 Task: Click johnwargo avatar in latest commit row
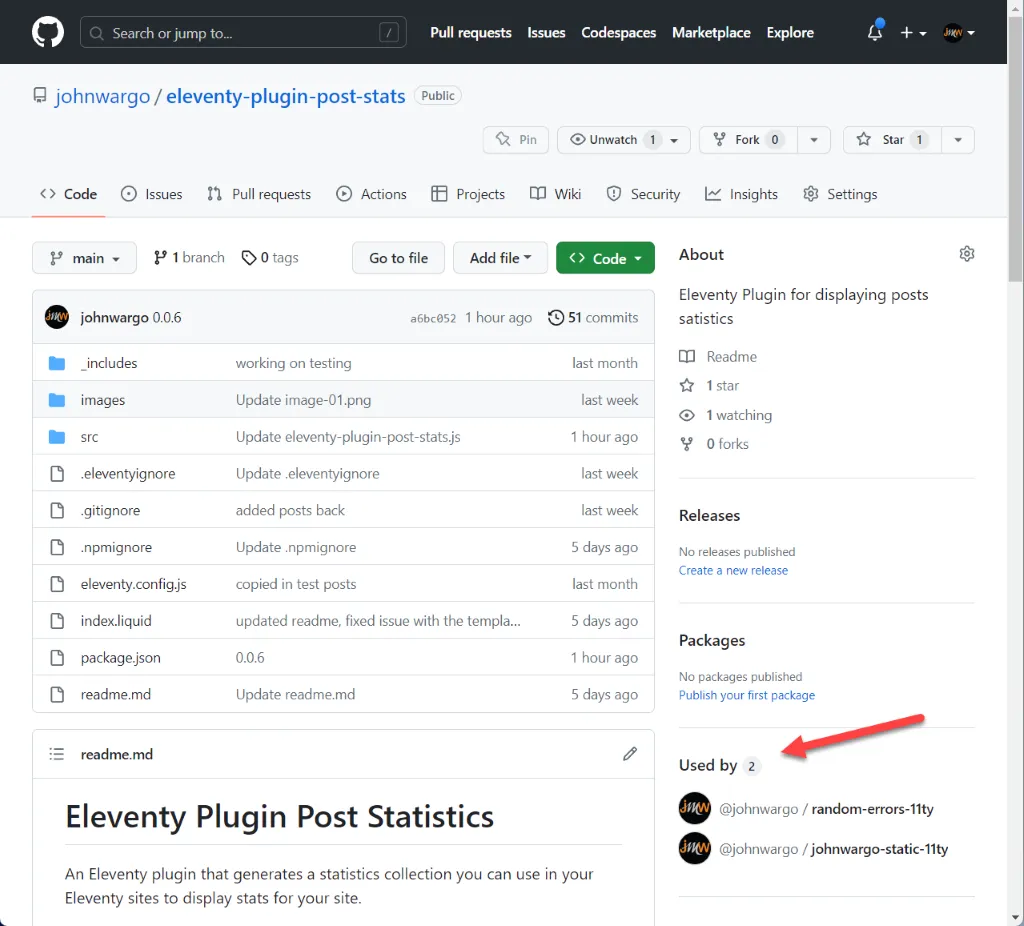[x=57, y=317]
